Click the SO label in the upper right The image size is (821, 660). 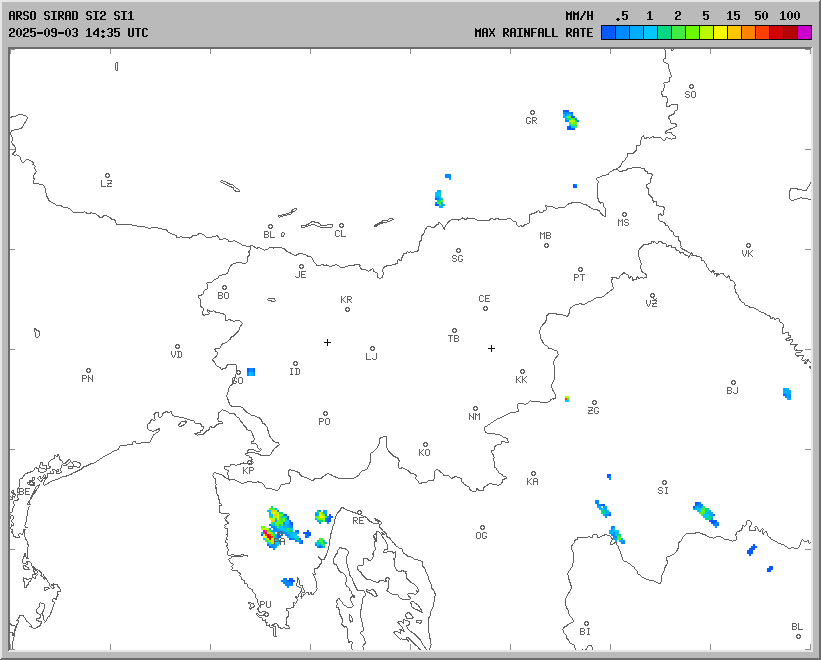[691, 95]
